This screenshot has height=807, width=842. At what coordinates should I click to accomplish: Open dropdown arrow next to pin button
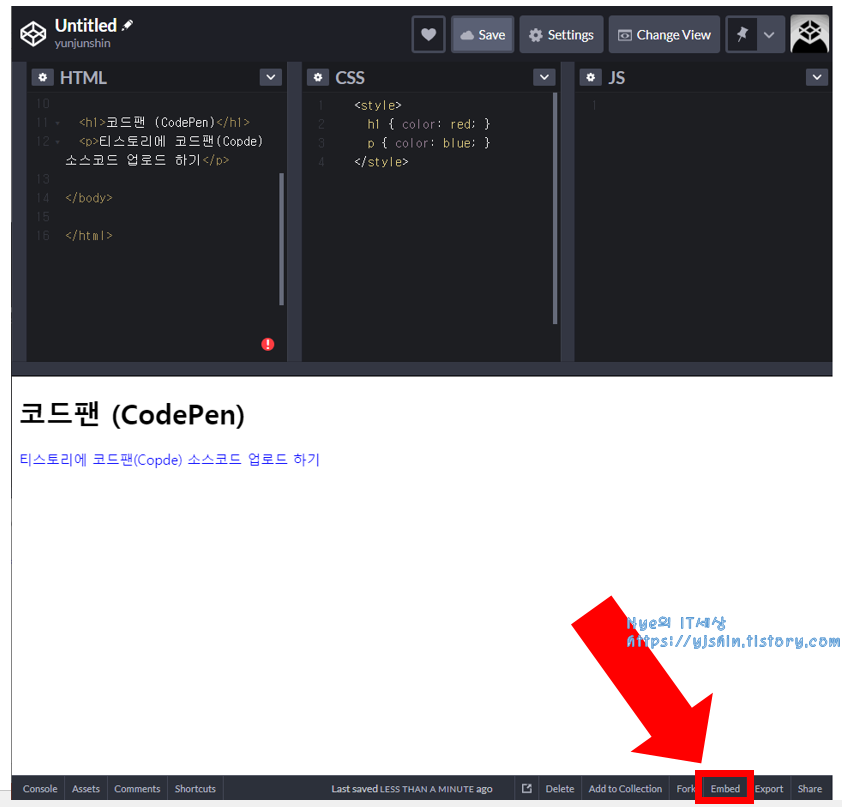769,34
